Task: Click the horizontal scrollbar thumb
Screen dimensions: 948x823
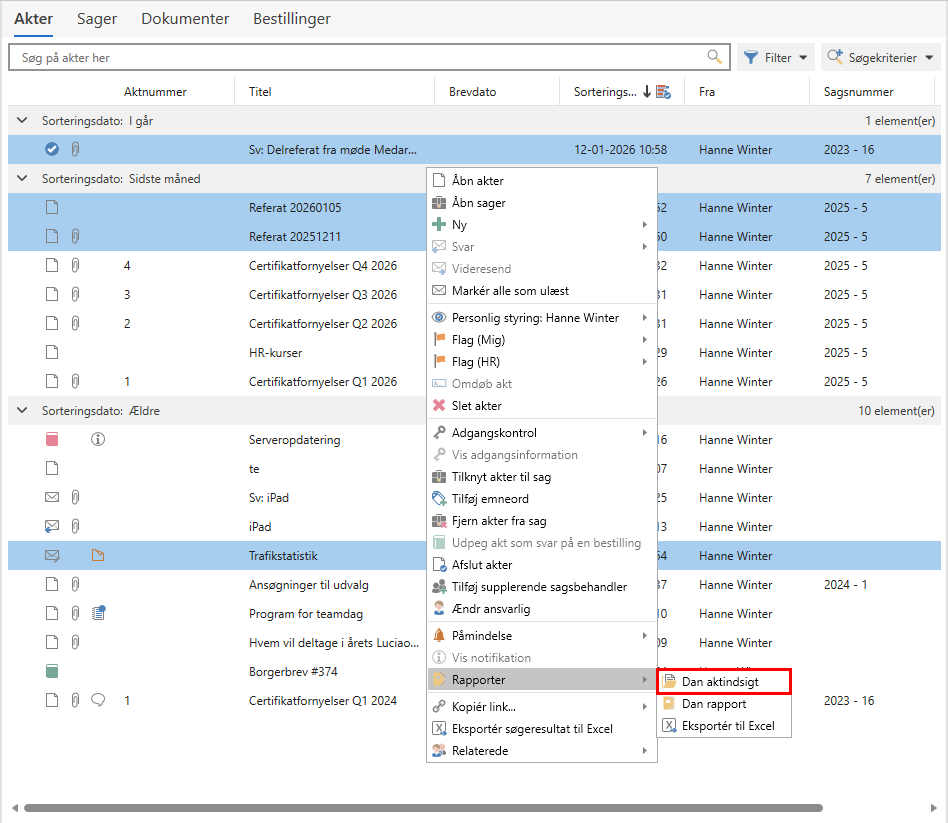Action: (423, 808)
